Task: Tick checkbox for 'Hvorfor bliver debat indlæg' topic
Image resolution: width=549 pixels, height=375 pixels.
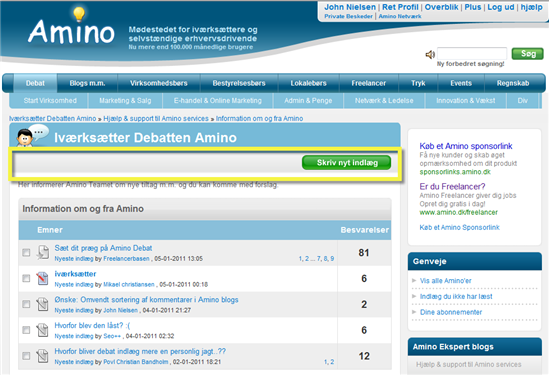Action: pyautogui.click(x=26, y=356)
